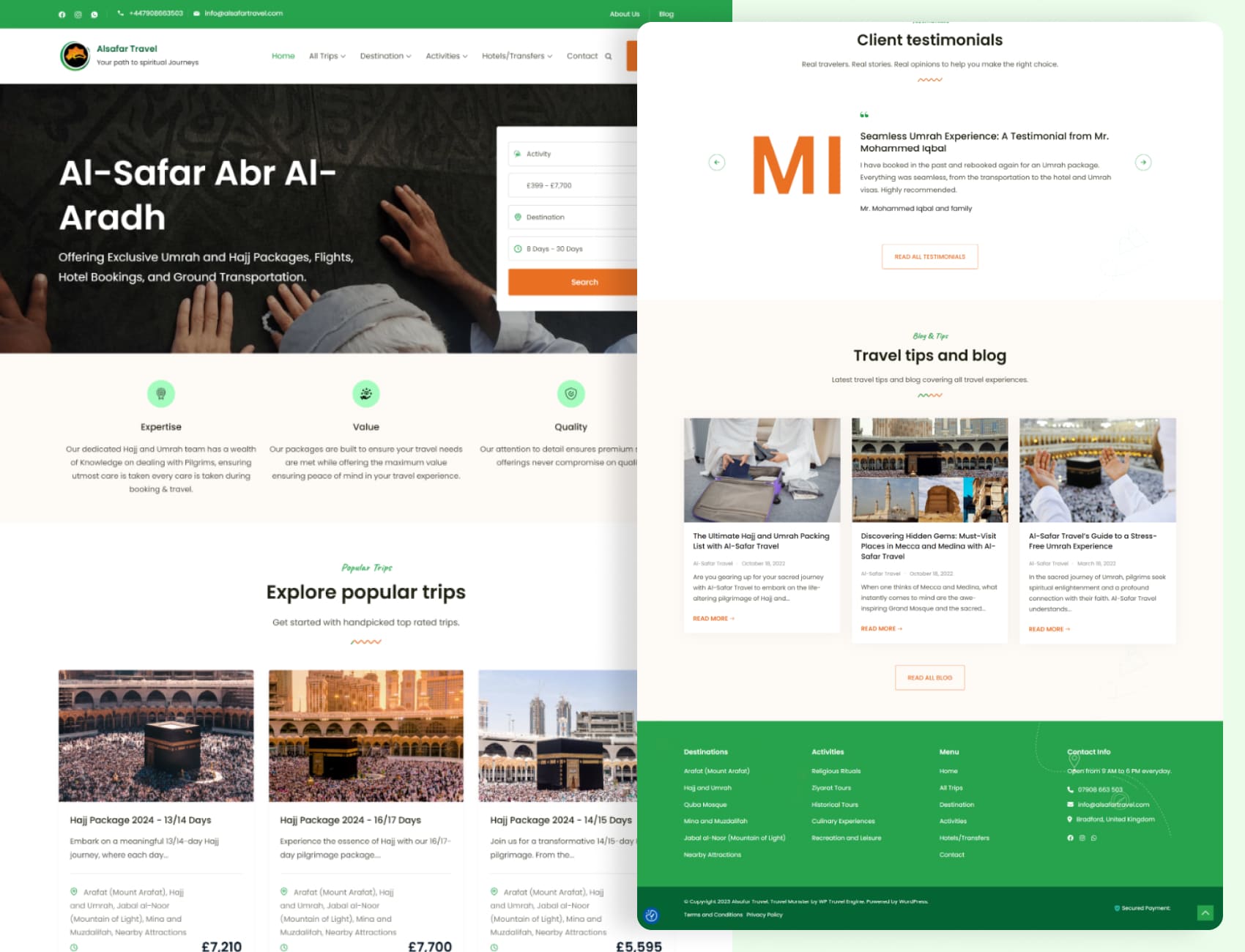Image resolution: width=1245 pixels, height=952 pixels.
Task: Open Ziyarat Tours in the footer
Action: 831,788
